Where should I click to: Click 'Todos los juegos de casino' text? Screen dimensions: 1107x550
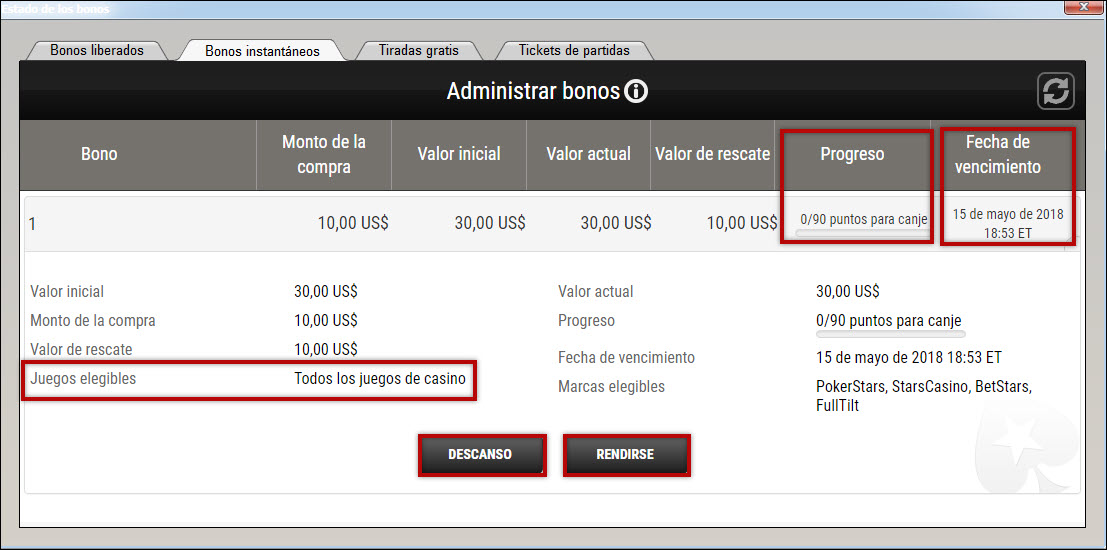[x=380, y=378]
